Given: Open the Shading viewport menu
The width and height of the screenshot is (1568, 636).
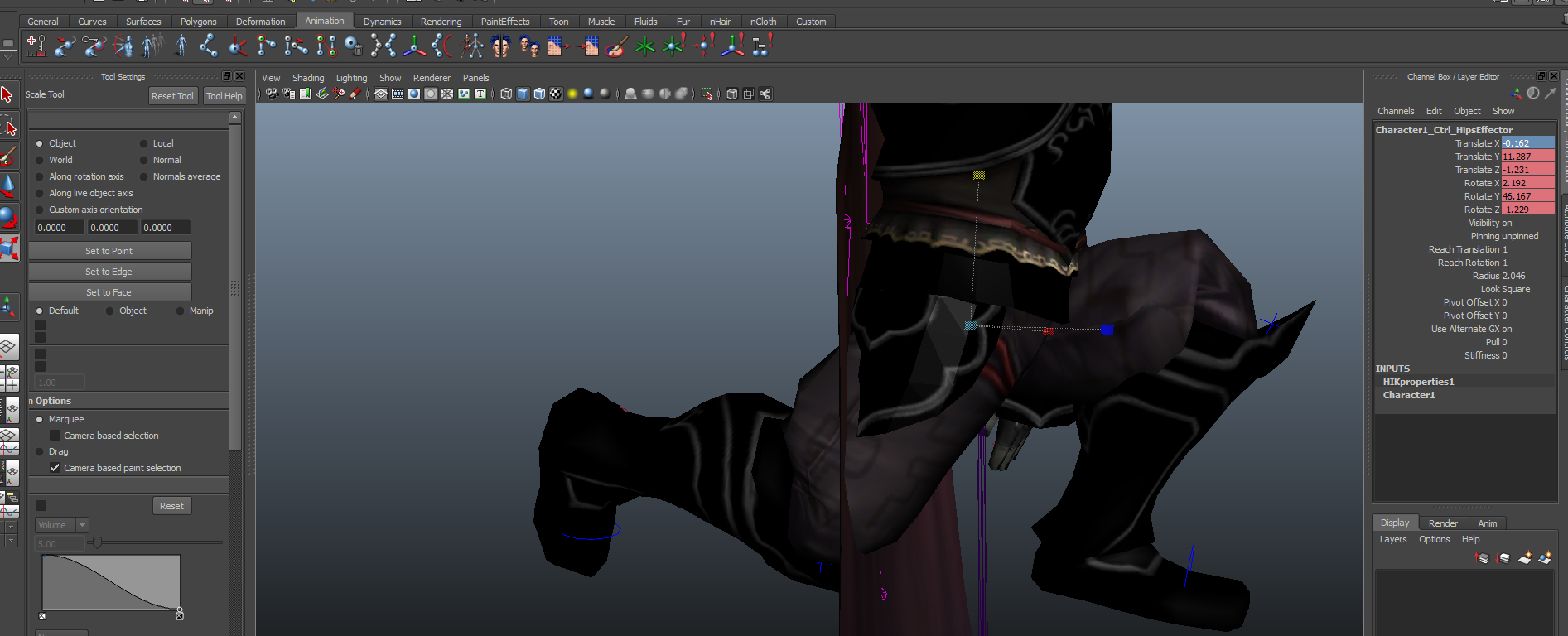Looking at the screenshot, I should [308, 78].
